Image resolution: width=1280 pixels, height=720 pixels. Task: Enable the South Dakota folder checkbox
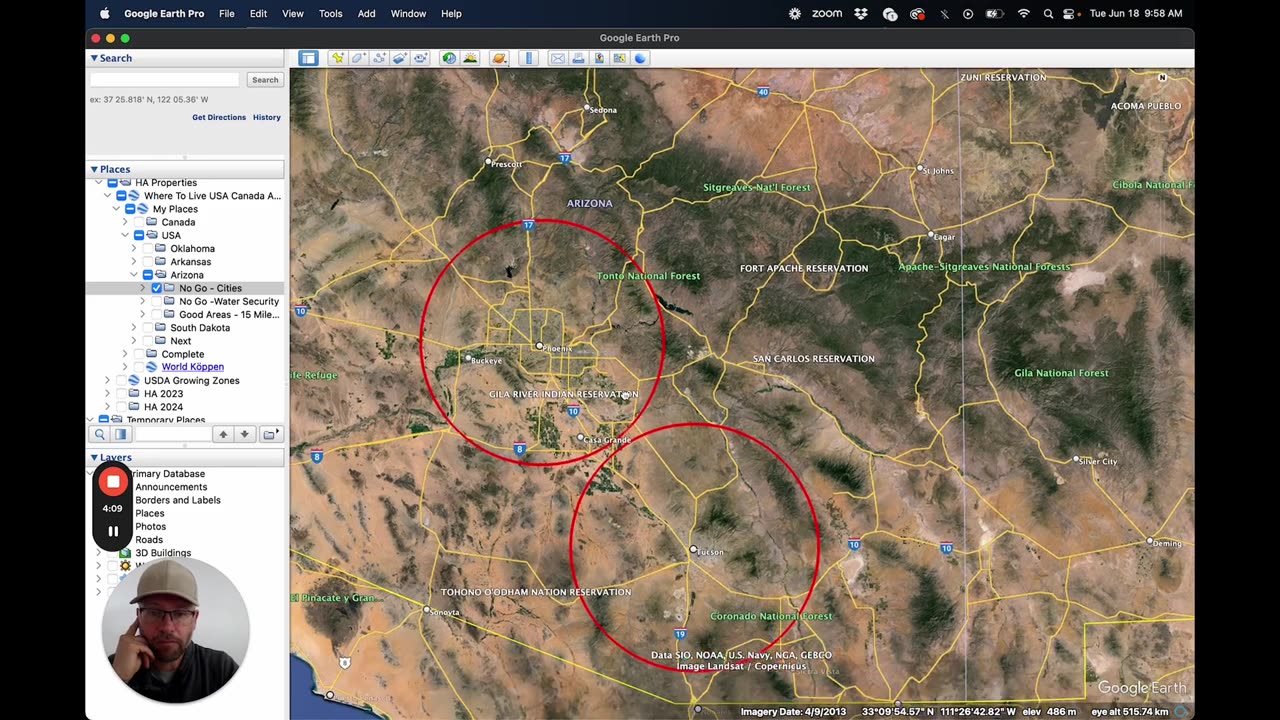point(147,328)
